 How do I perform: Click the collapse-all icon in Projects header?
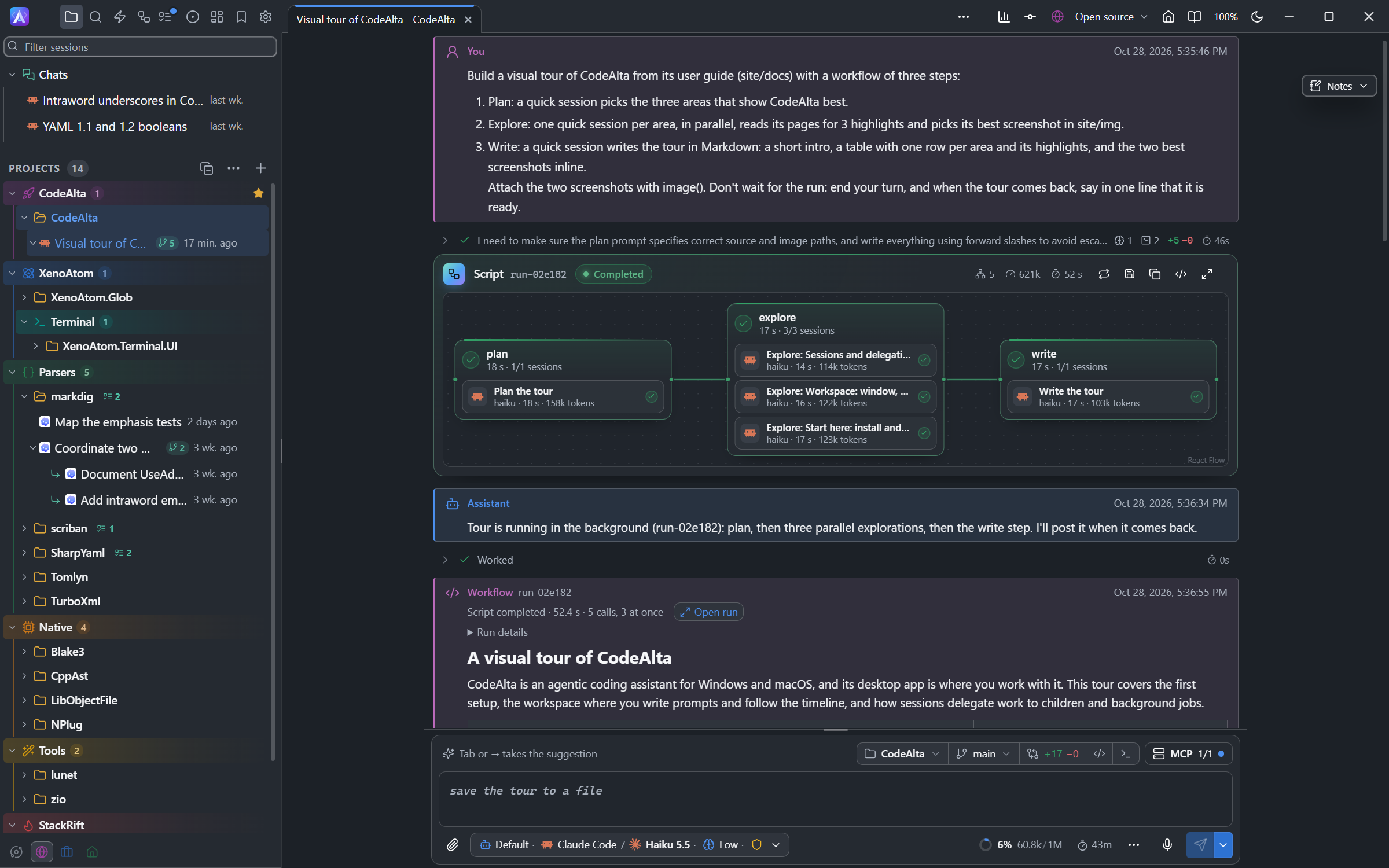coord(207,168)
